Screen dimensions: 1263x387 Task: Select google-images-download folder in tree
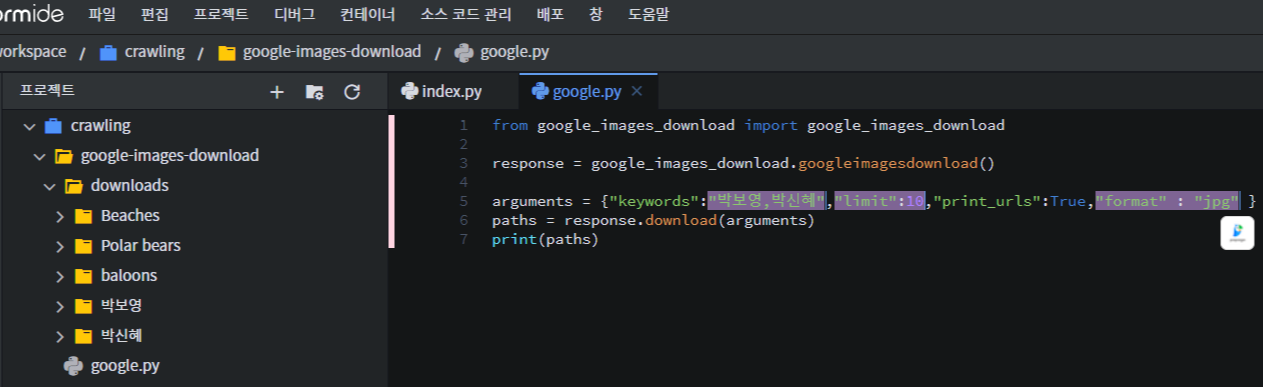coord(170,156)
